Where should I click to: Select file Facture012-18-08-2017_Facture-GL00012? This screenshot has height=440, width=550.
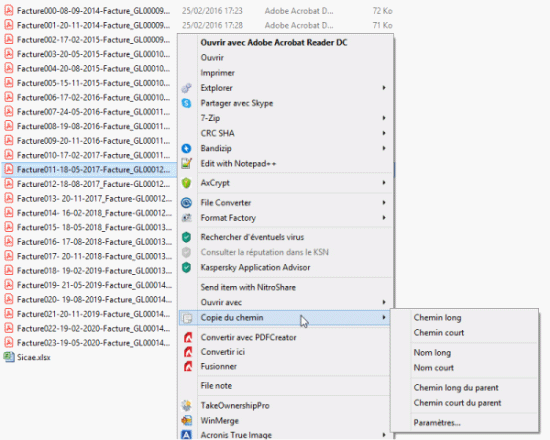[93, 184]
